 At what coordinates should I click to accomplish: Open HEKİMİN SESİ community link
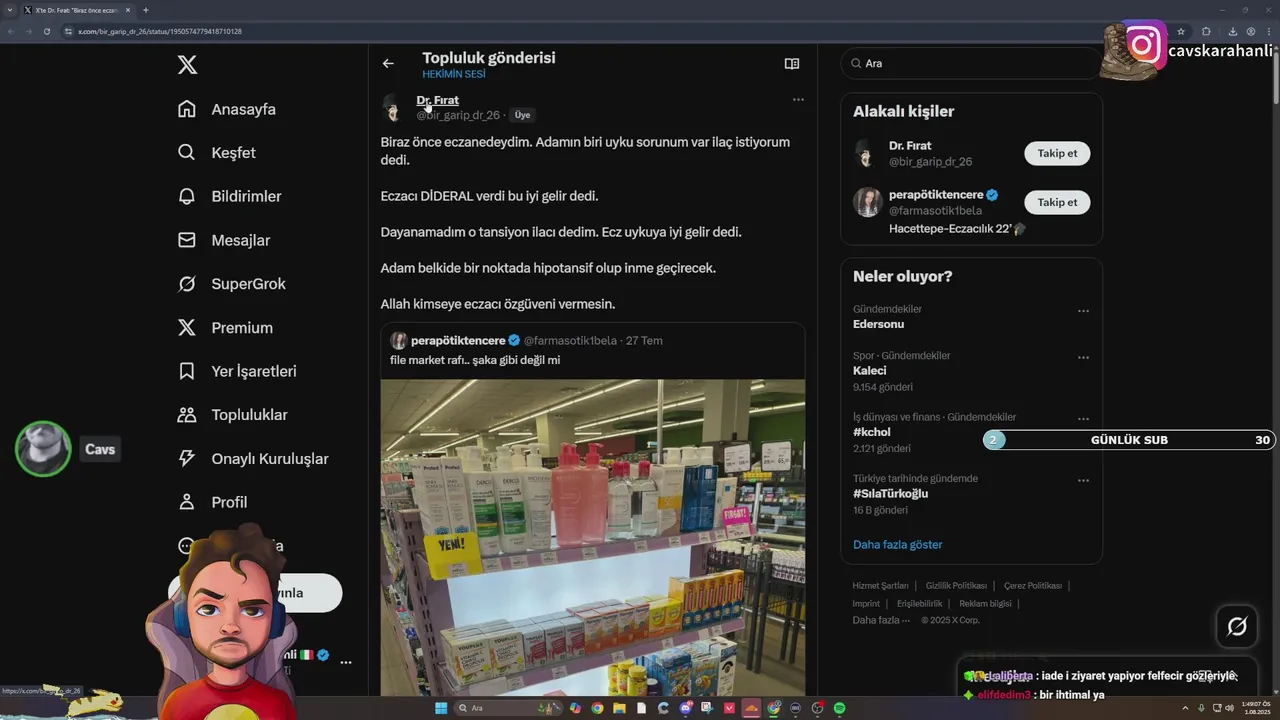pos(454,74)
